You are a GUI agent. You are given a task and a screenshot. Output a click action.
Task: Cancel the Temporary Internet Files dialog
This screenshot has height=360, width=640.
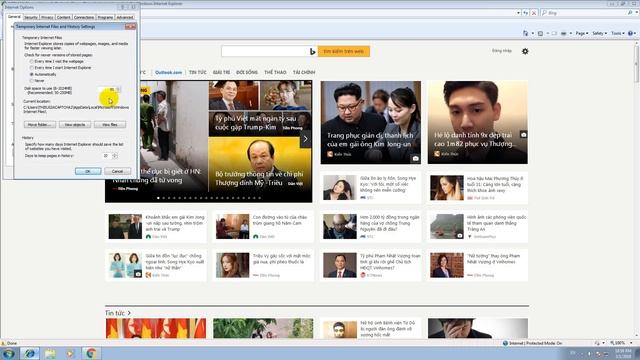(x=118, y=171)
